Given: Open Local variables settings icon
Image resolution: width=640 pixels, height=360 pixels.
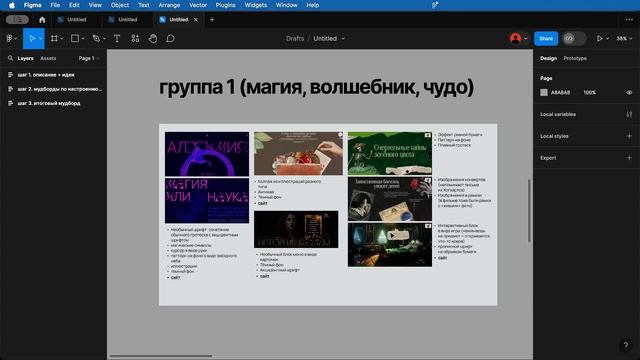Looking at the screenshot, I should tap(629, 114).
